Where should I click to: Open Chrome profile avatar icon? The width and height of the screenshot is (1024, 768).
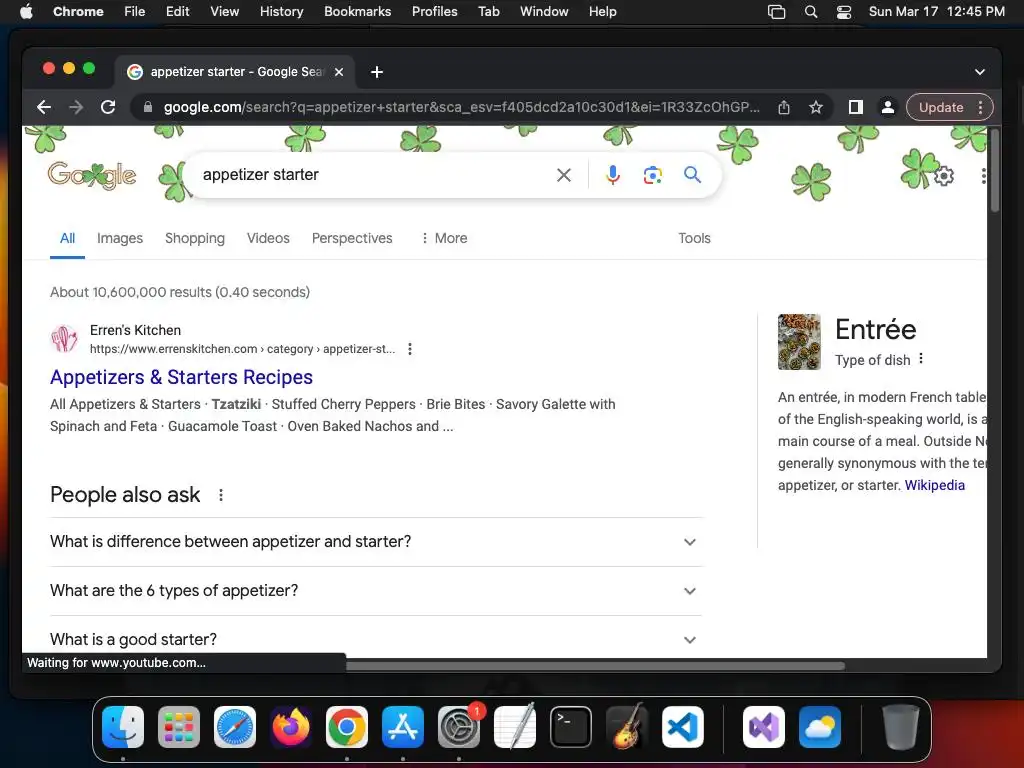(888, 107)
